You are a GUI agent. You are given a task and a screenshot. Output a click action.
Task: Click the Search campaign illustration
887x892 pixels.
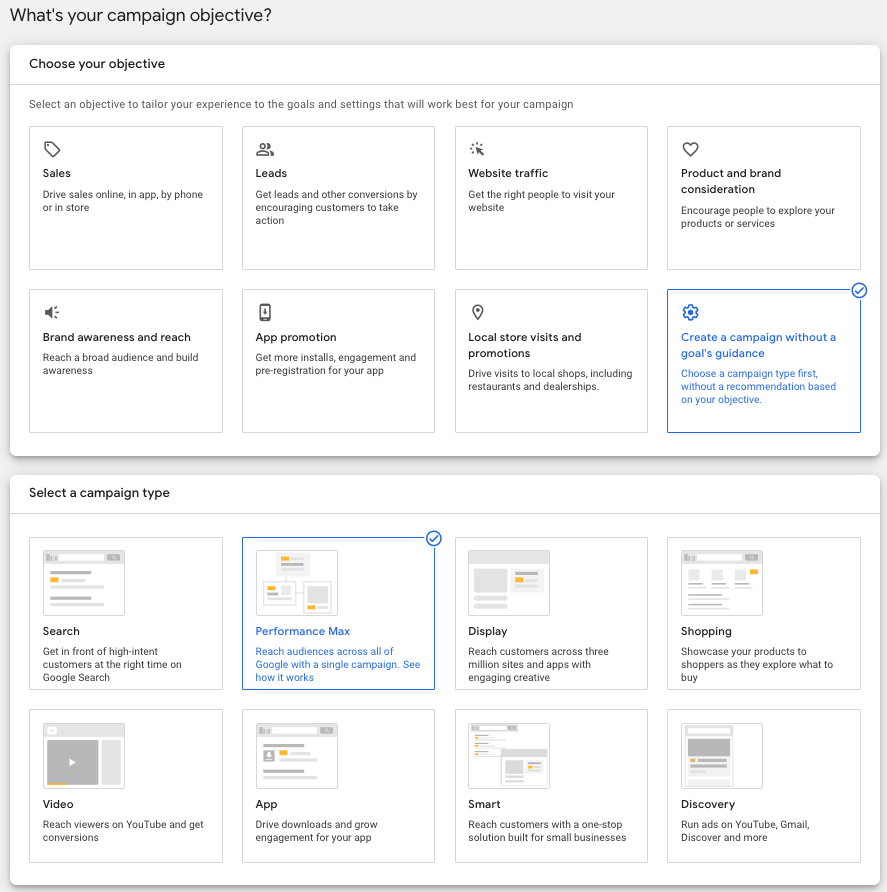point(84,583)
